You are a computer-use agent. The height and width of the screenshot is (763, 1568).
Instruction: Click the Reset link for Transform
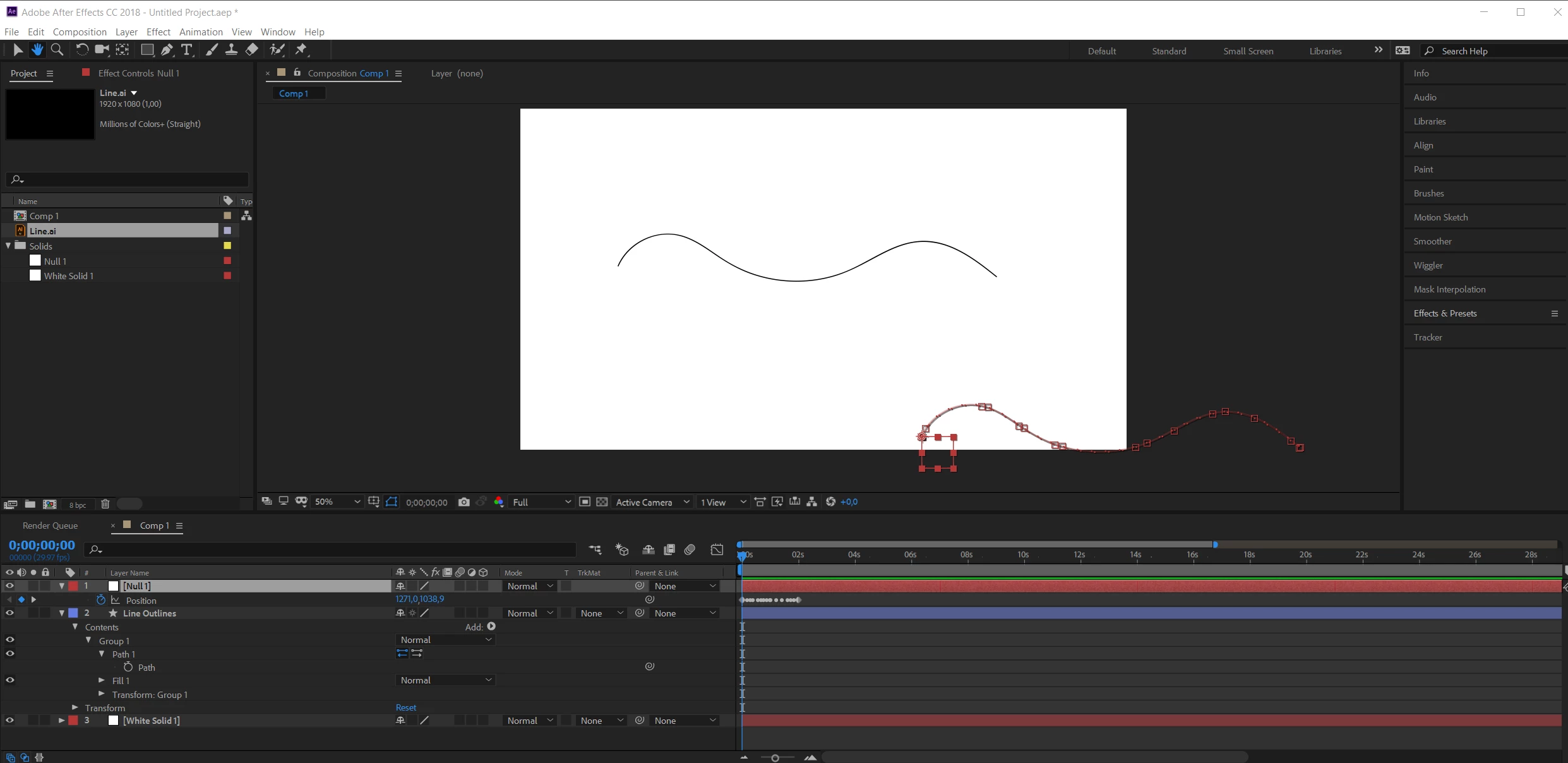click(x=405, y=707)
